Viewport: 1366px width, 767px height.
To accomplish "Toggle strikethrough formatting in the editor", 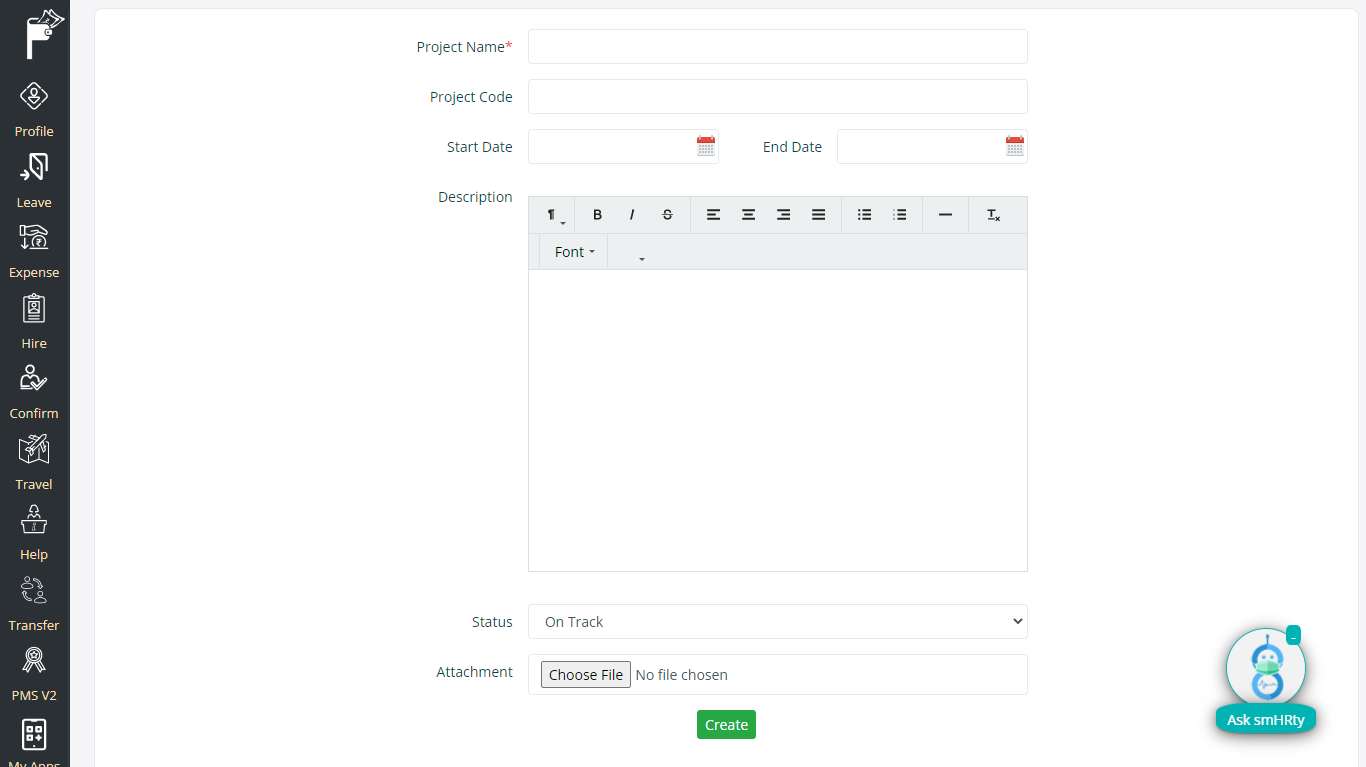I will coord(667,215).
